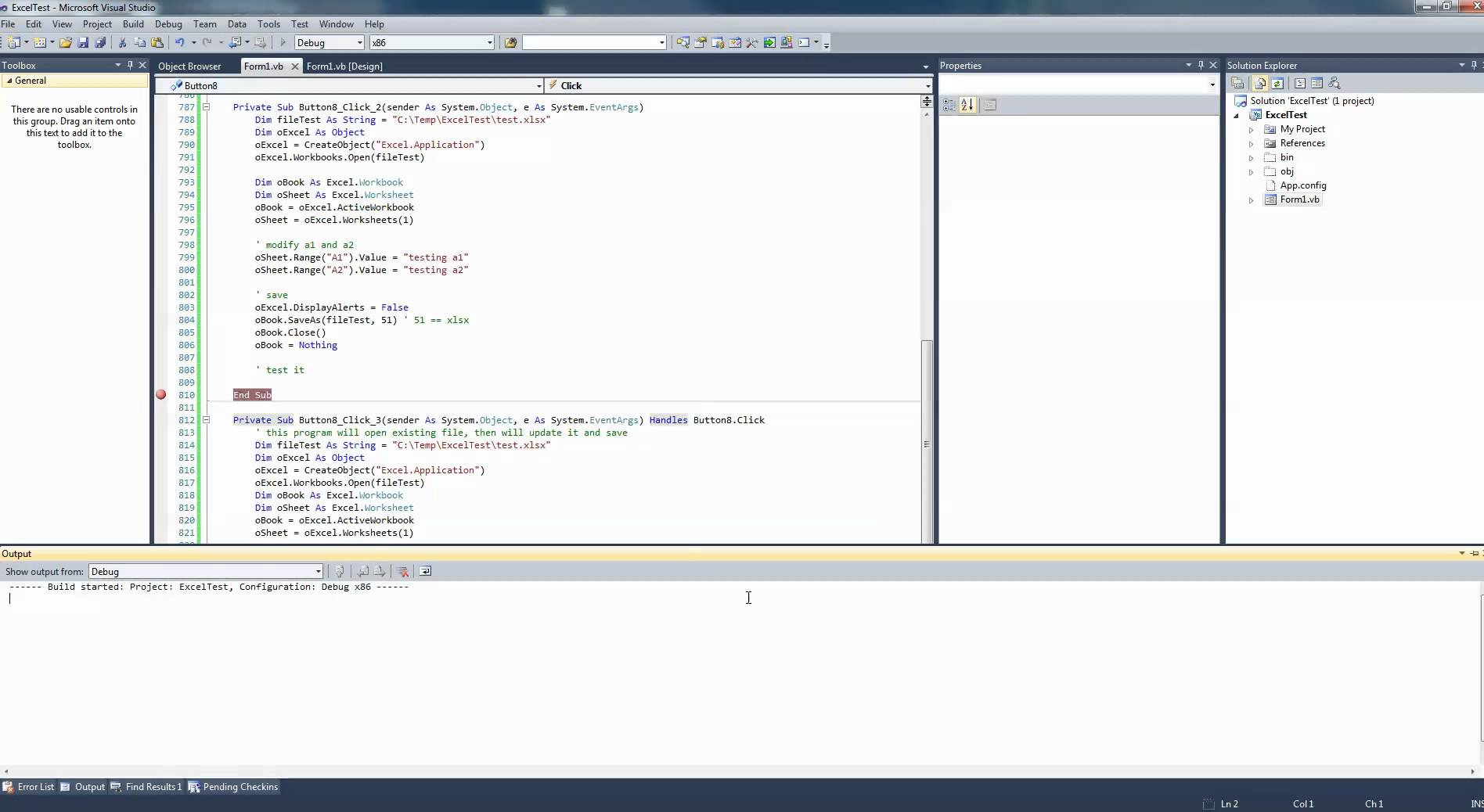This screenshot has height=812, width=1484.
Task: Click the Start Debugging play icon
Action: point(283,43)
